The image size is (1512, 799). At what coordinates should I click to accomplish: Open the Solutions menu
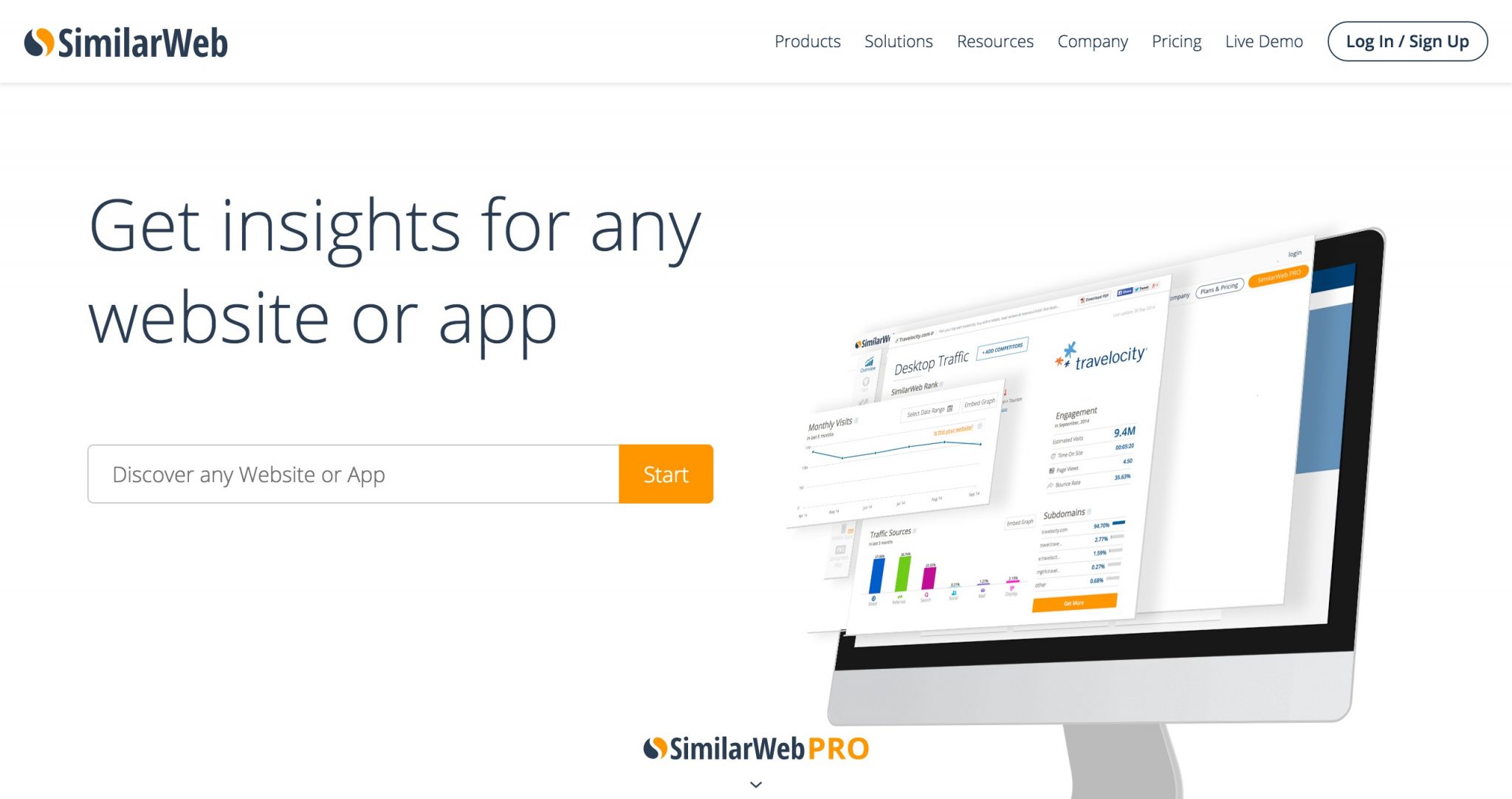899,41
